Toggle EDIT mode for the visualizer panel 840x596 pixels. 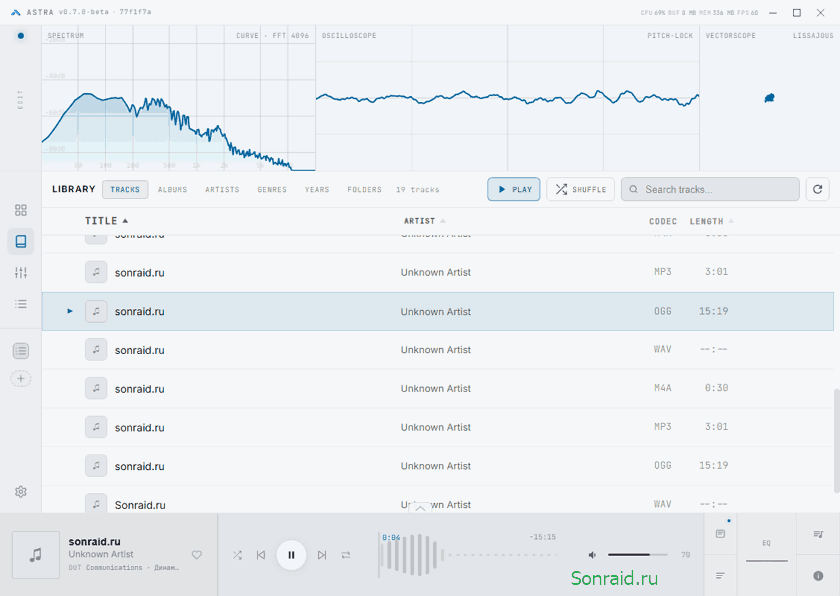click(20, 100)
